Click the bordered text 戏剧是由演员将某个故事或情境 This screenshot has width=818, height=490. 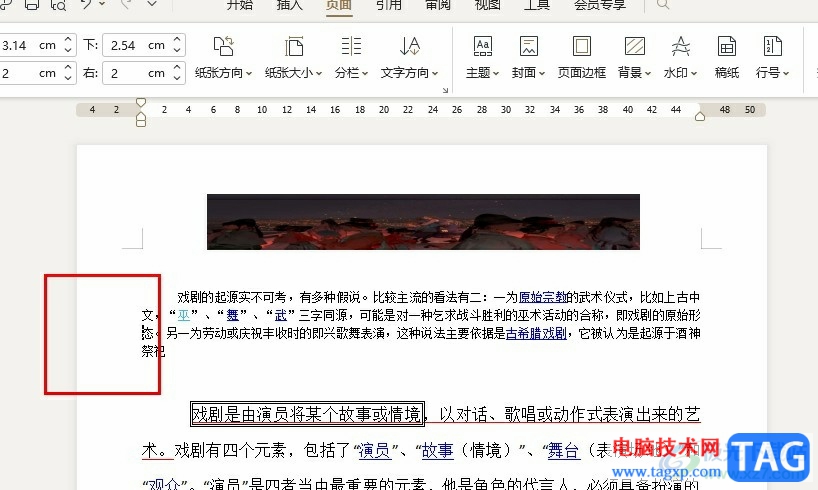click(x=307, y=414)
